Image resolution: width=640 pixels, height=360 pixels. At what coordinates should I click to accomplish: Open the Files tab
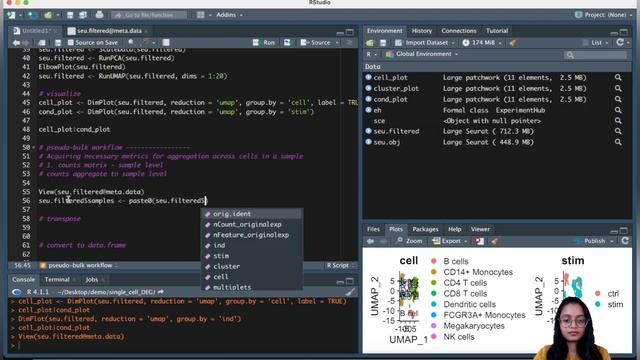pyautogui.click(x=373, y=229)
